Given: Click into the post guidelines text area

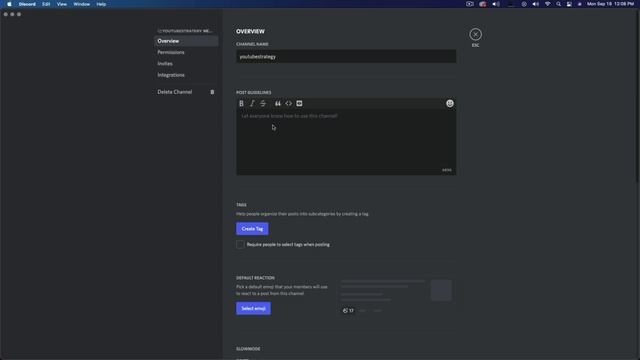Looking at the screenshot, I should click(x=346, y=142).
